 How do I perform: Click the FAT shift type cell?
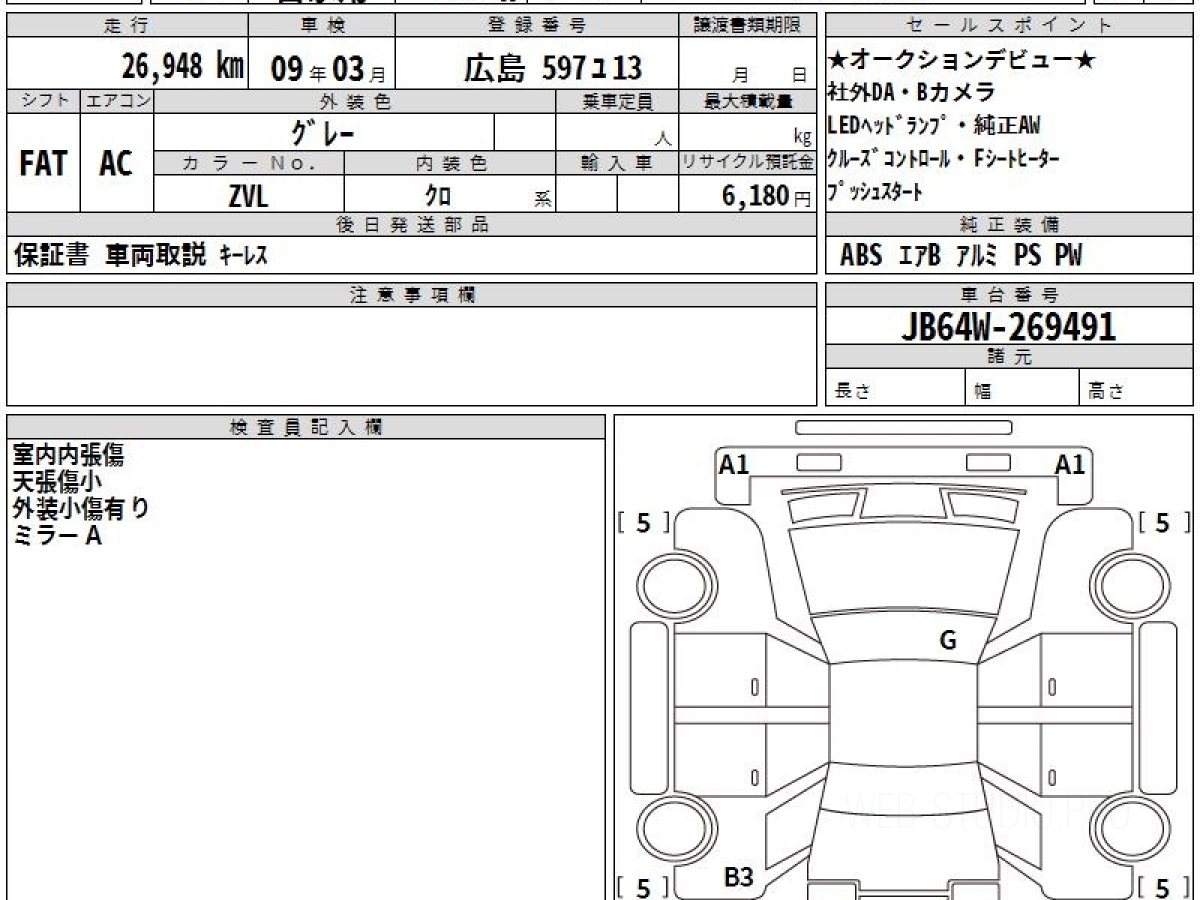click(x=43, y=164)
